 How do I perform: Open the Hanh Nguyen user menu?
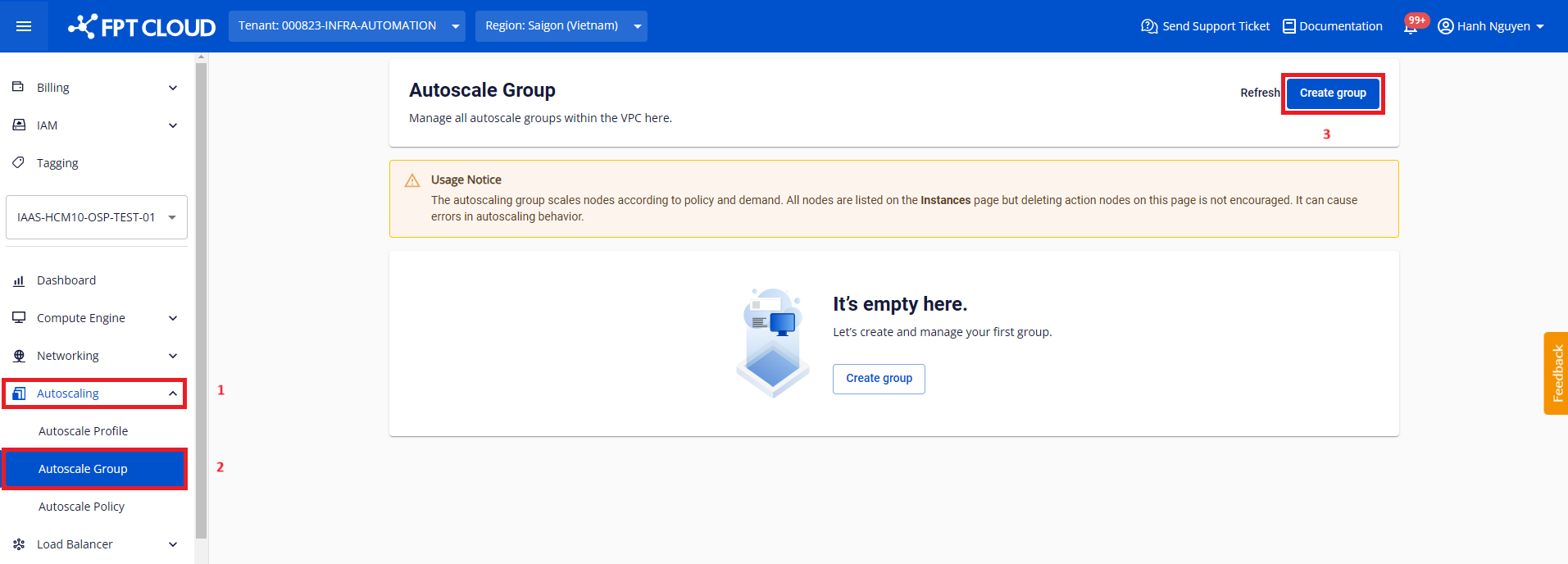click(x=1491, y=26)
